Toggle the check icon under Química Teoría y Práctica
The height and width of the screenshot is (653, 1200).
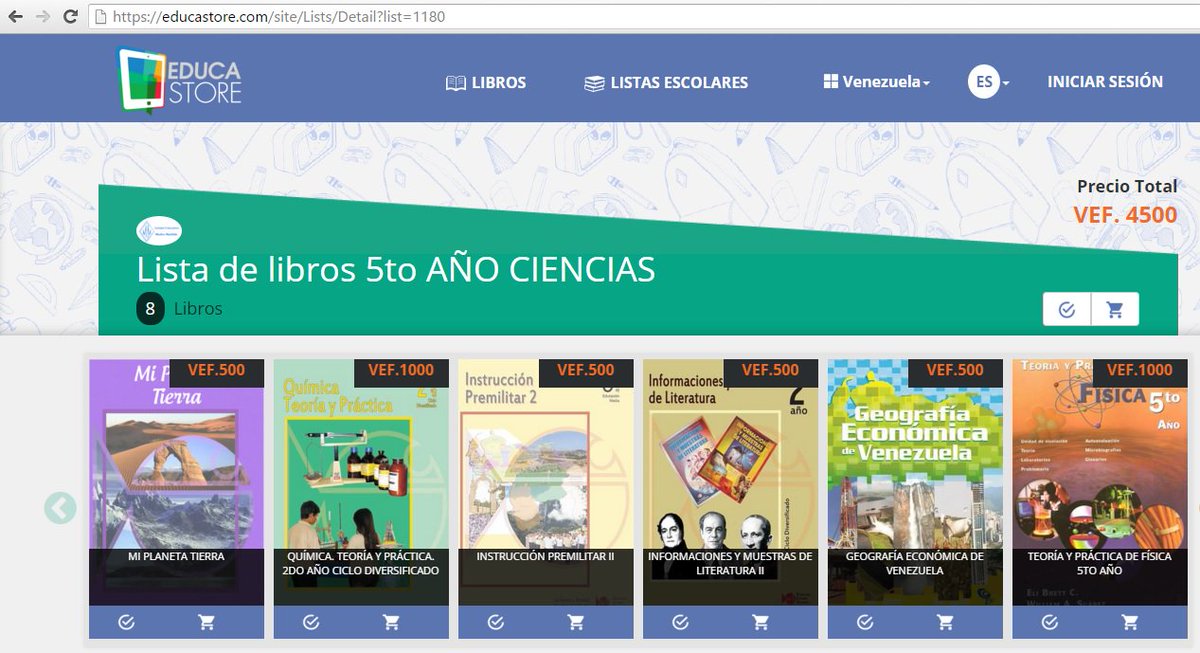(x=311, y=622)
